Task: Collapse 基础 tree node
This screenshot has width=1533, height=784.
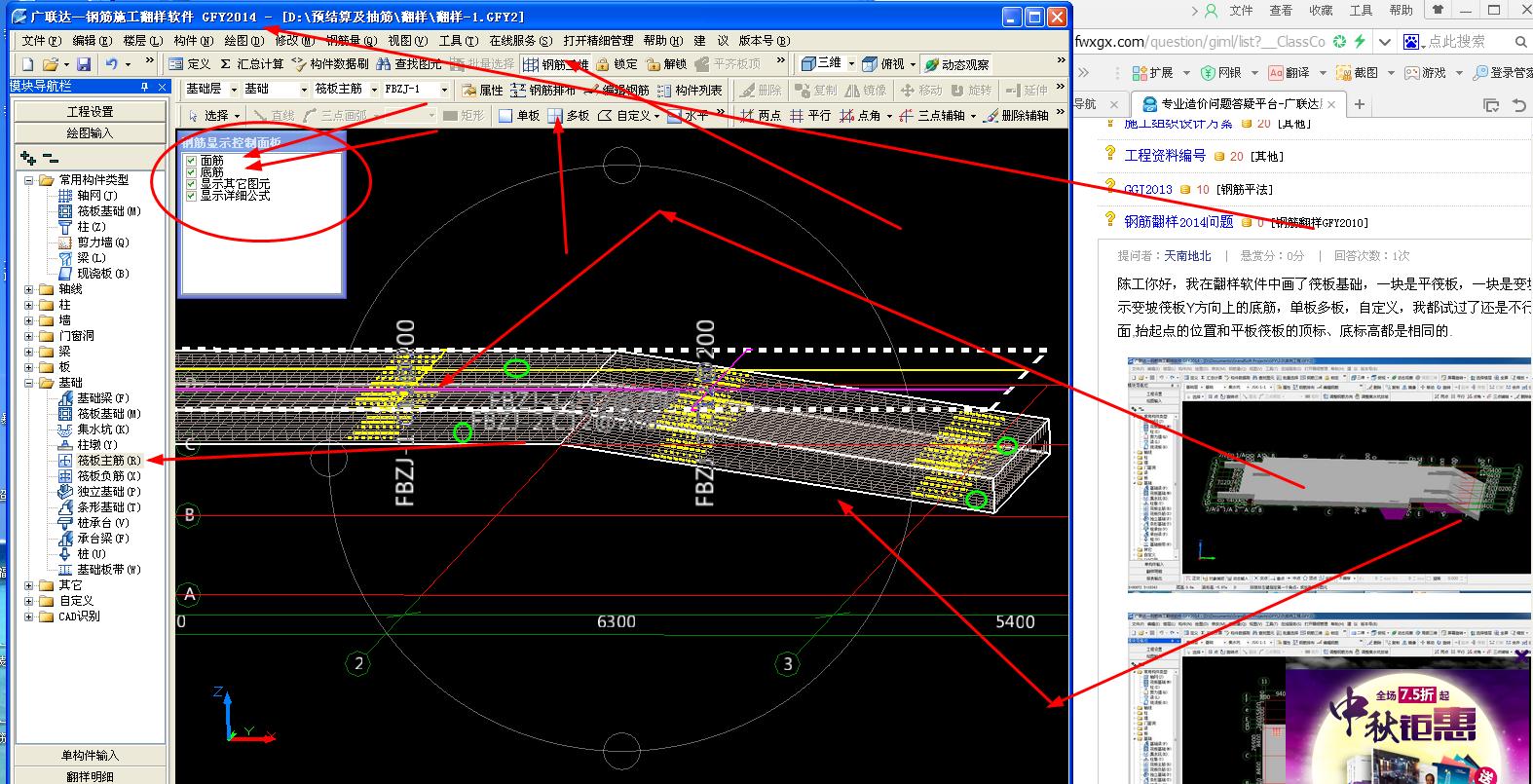Action: point(29,383)
